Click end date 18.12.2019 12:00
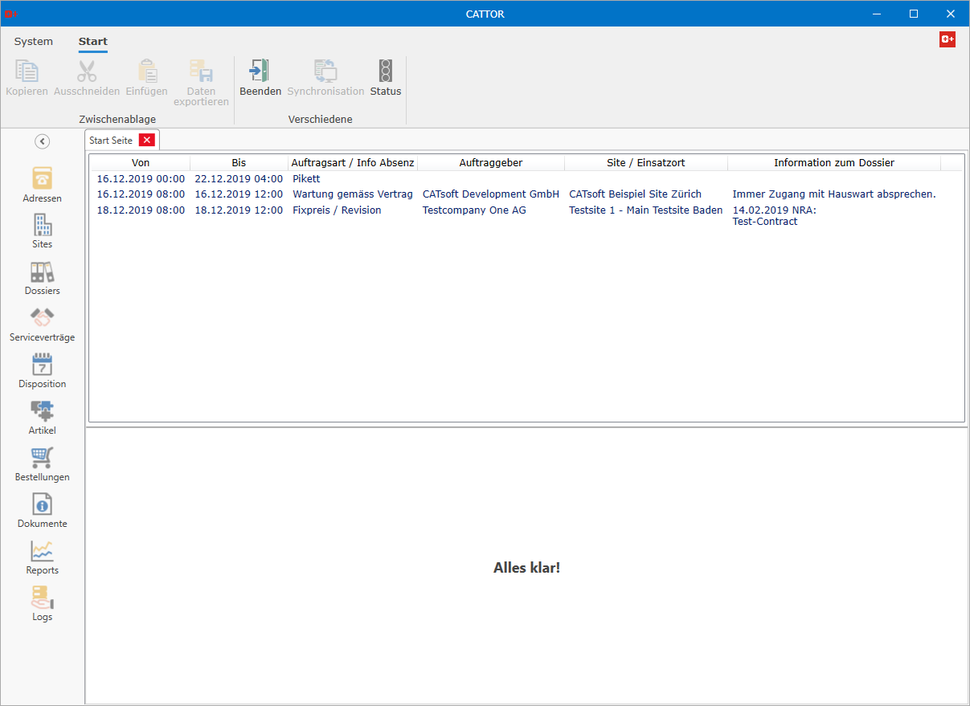The width and height of the screenshot is (970, 706). pyautogui.click(x=239, y=210)
